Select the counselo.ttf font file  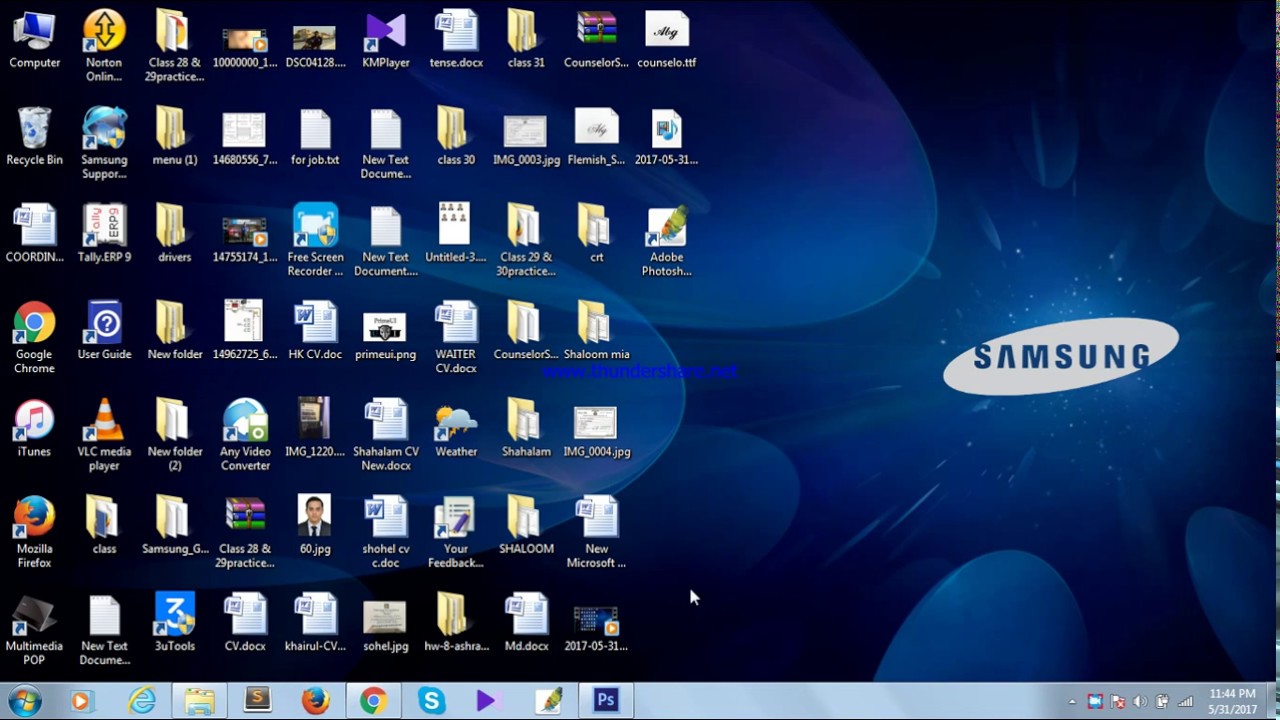point(667,40)
